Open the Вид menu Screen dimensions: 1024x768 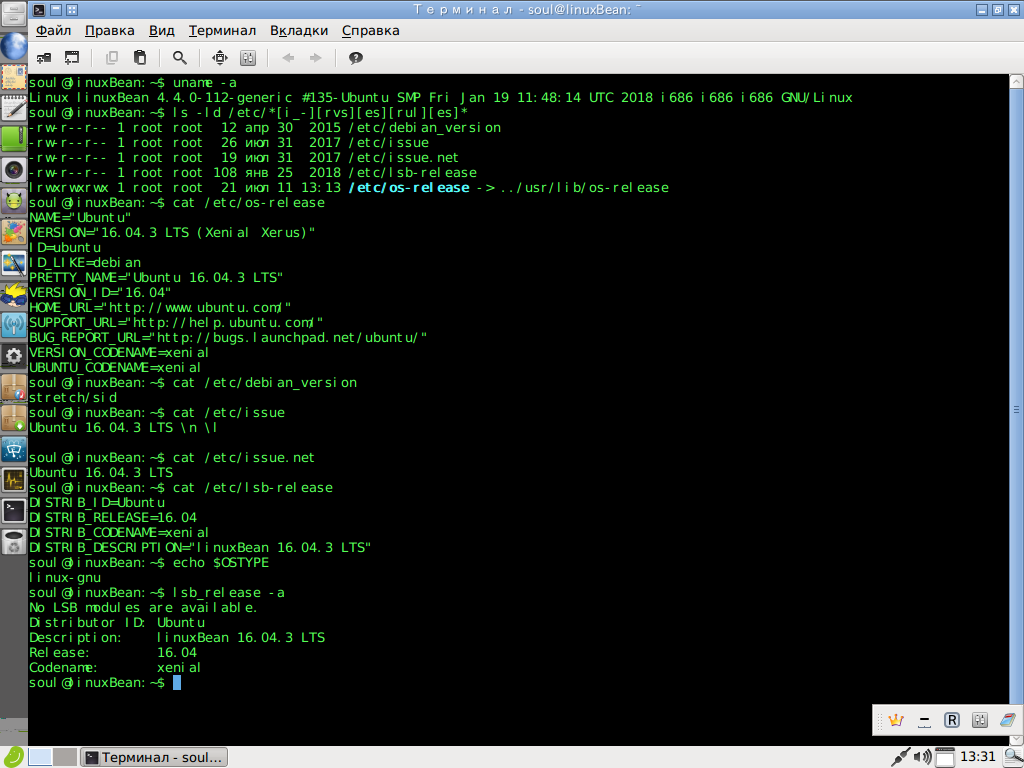coord(161,31)
